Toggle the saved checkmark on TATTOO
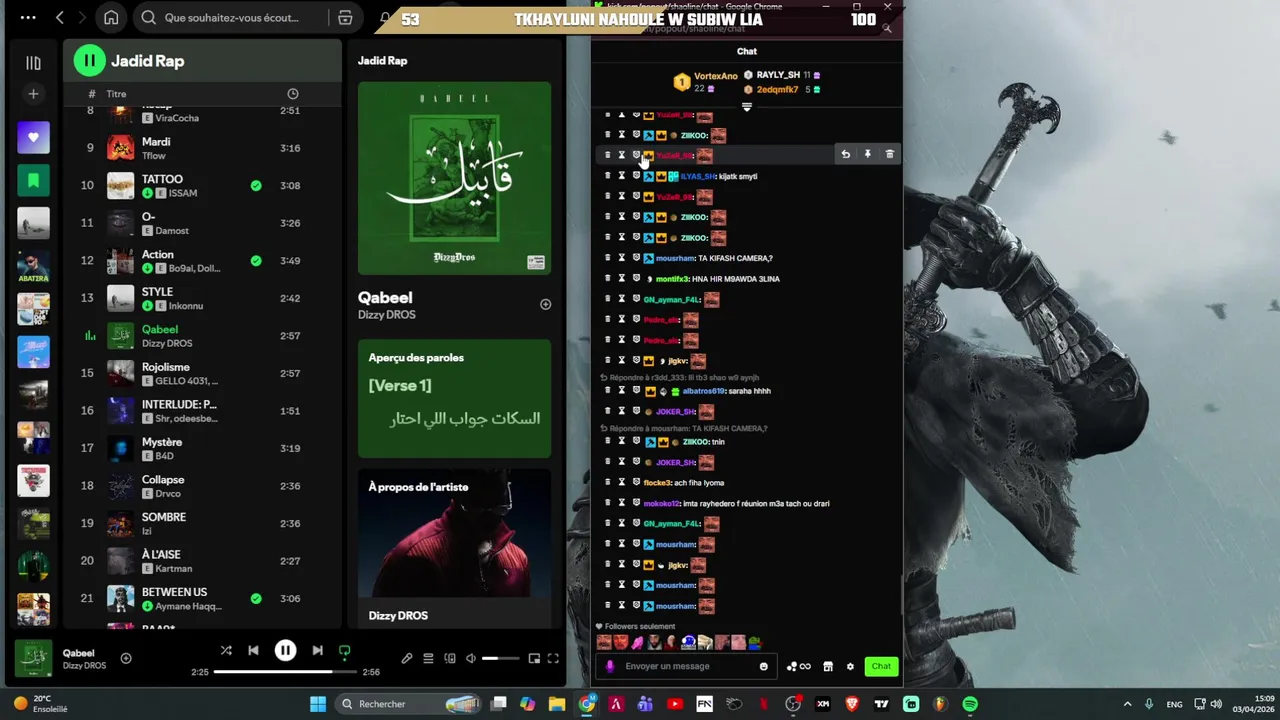 click(x=256, y=185)
